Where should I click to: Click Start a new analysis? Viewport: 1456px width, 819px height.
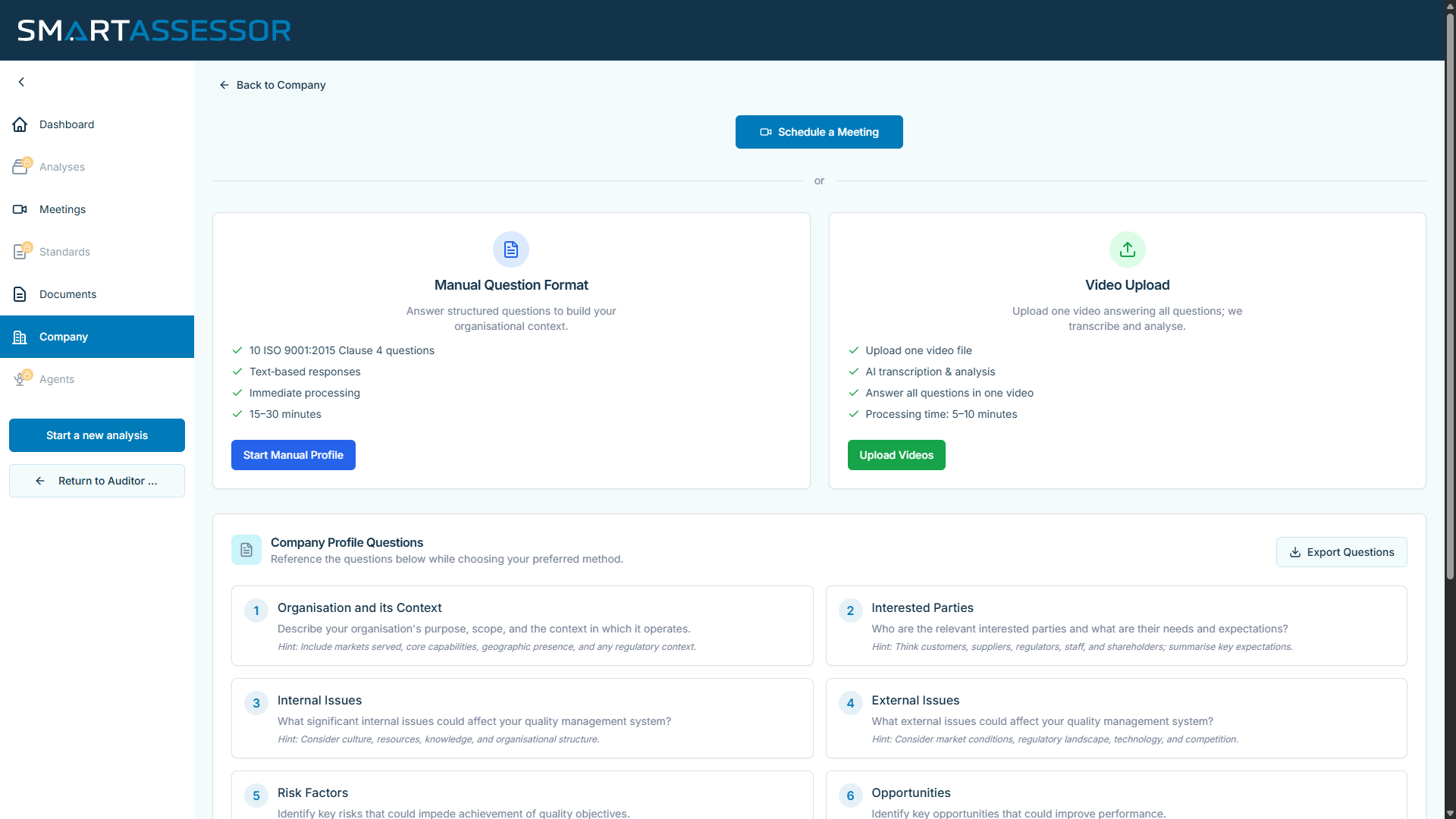(x=97, y=435)
